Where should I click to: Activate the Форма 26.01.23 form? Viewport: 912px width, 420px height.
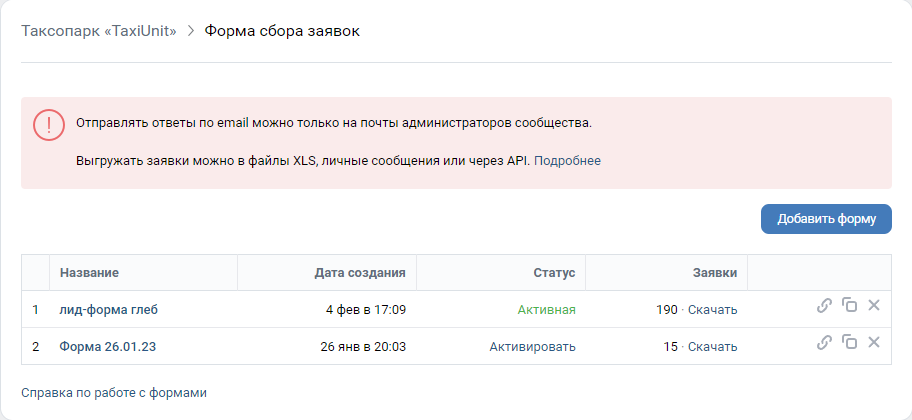[x=532, y=347]
